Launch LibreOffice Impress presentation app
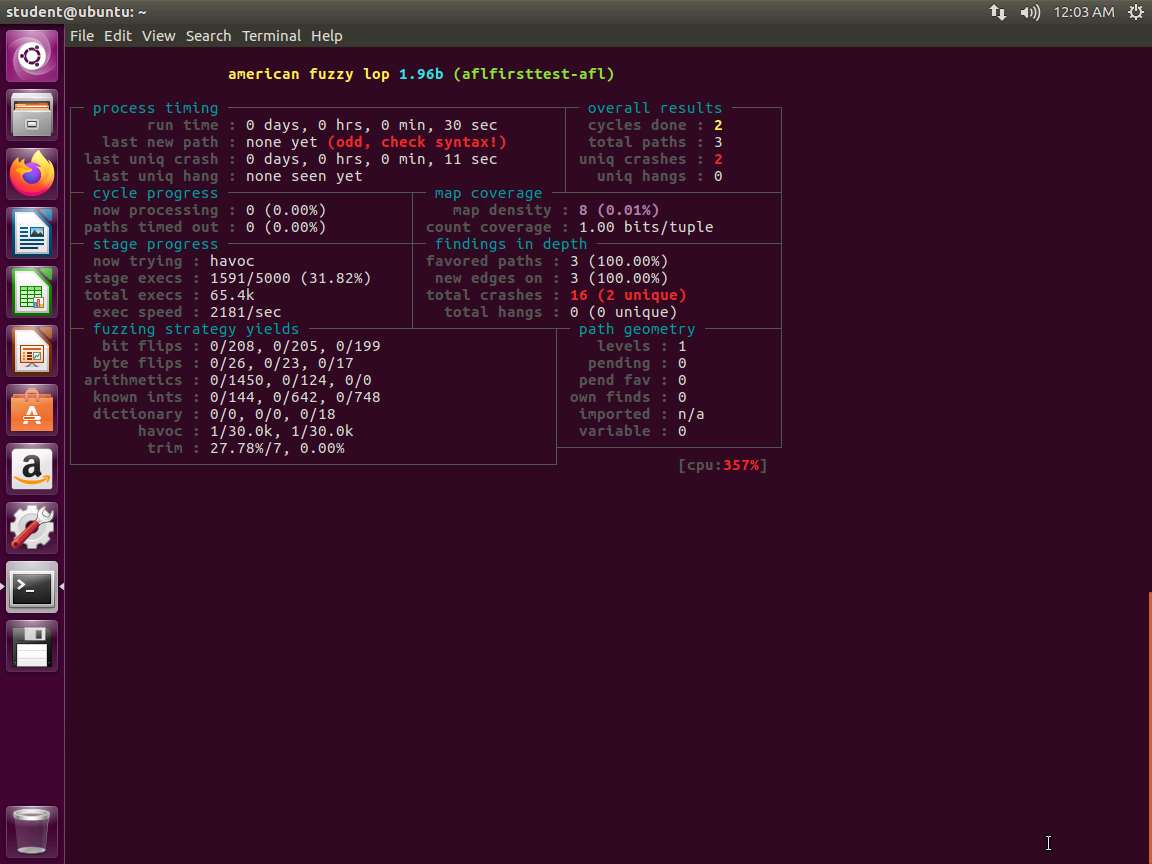The height and width of the screenshot is (864, 1152). (x=32, y=352)
